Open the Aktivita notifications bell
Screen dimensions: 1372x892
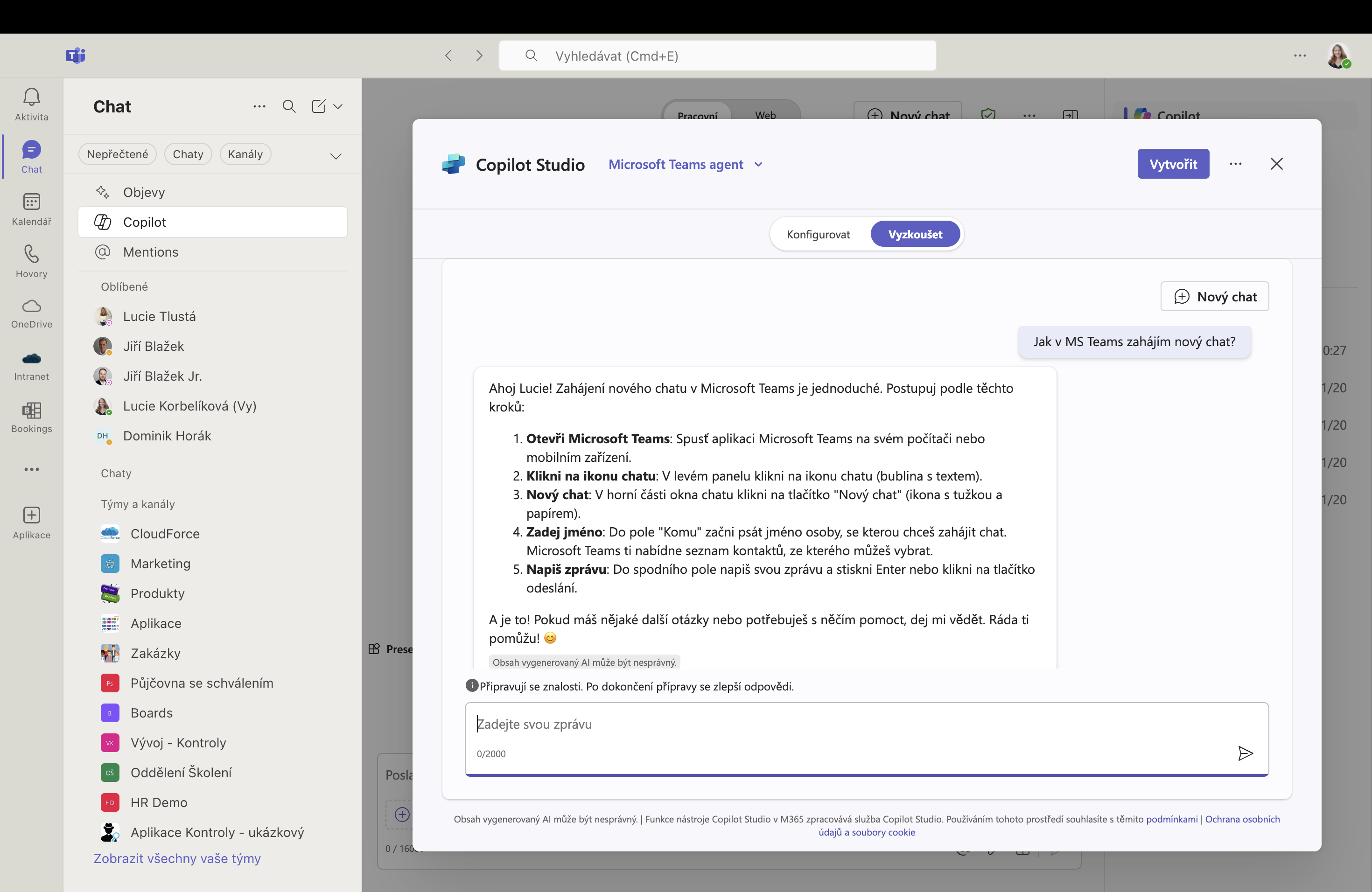pos(31,105)
